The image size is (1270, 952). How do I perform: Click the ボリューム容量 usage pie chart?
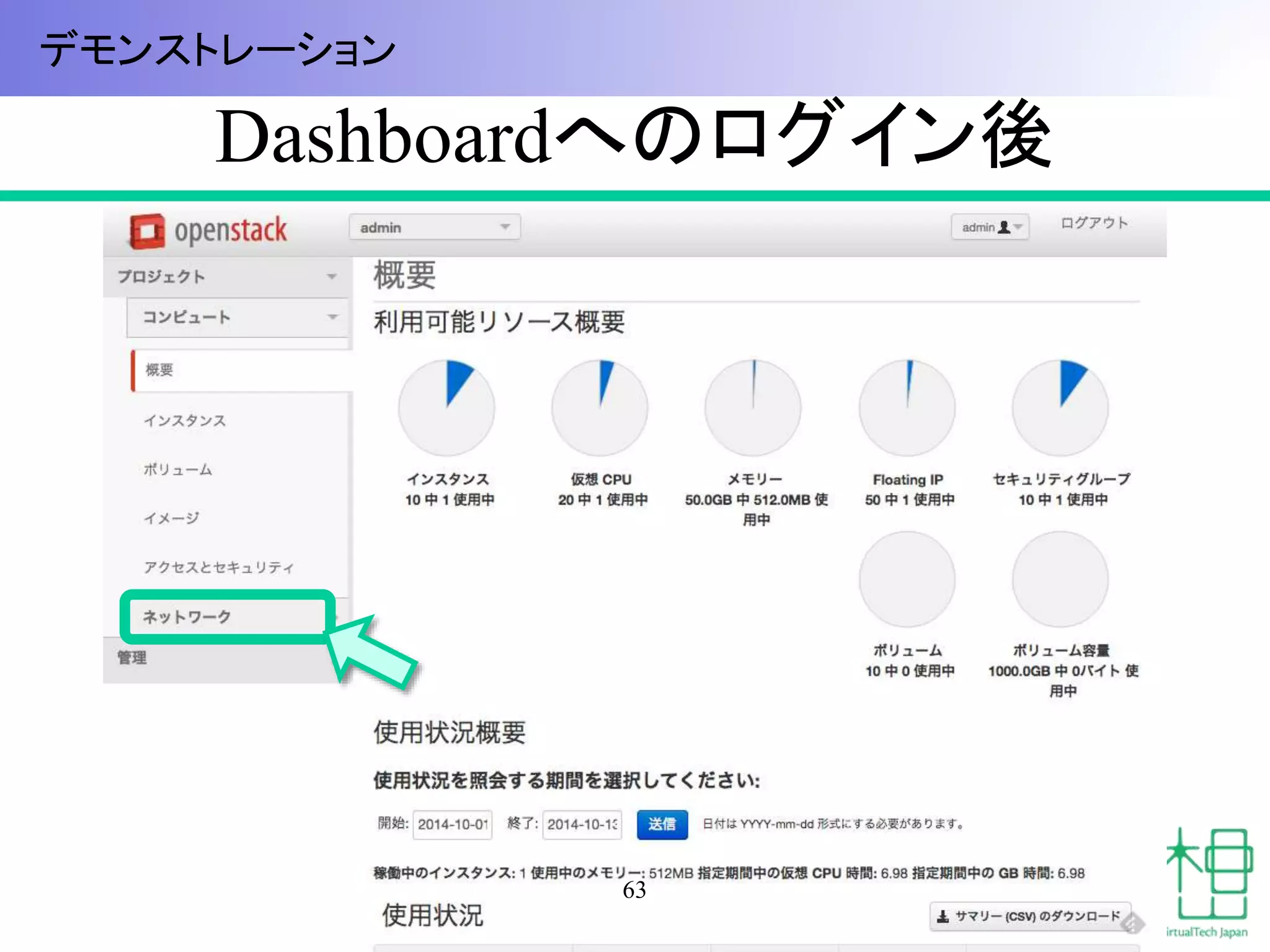(x=1060, y=579)
